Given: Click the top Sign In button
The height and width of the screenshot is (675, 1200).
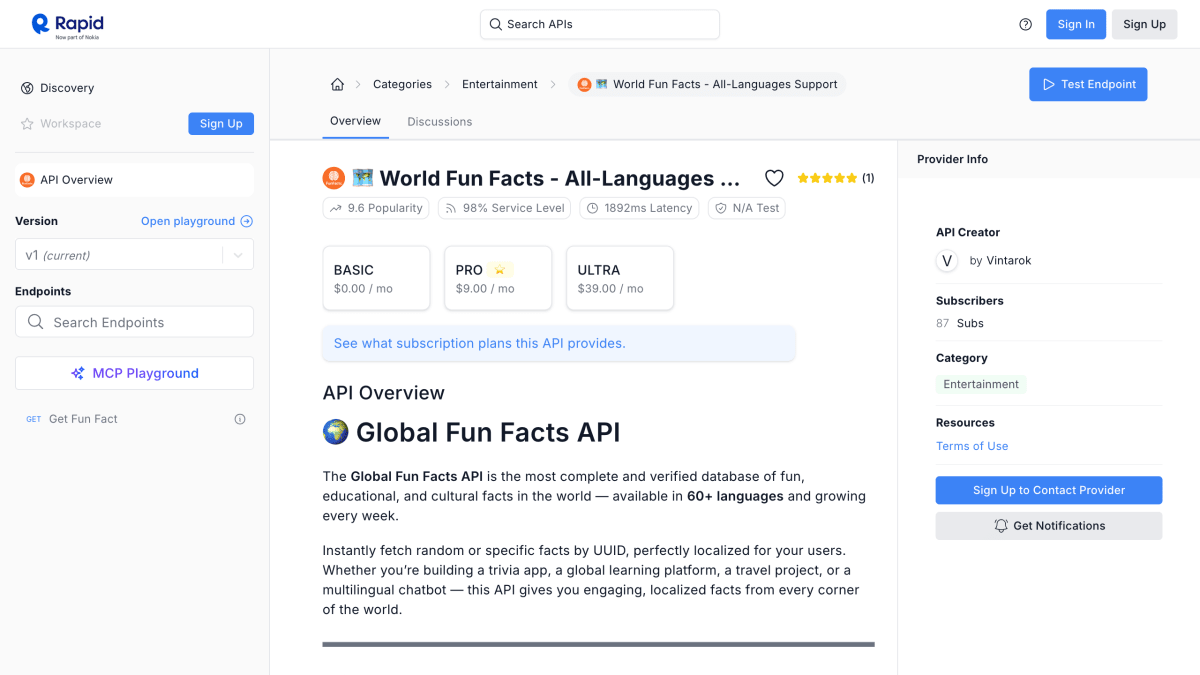Looking at the screenshot, I should point(1076,25).
